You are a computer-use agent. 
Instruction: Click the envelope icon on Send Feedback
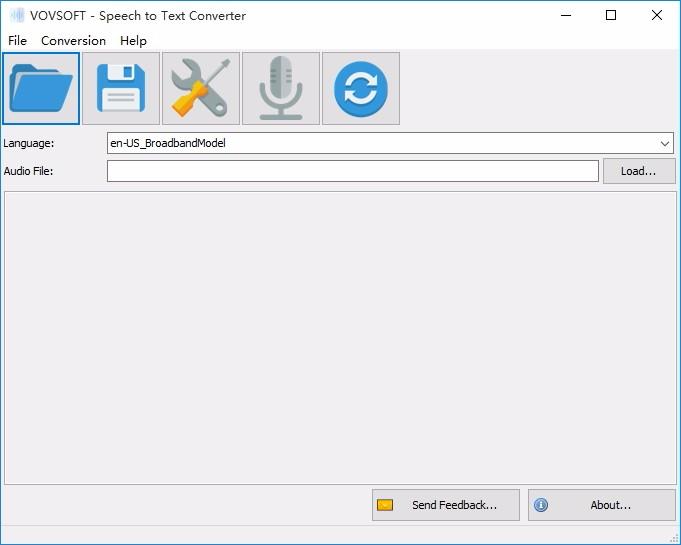pyautogui.click(x=385, y=505)
